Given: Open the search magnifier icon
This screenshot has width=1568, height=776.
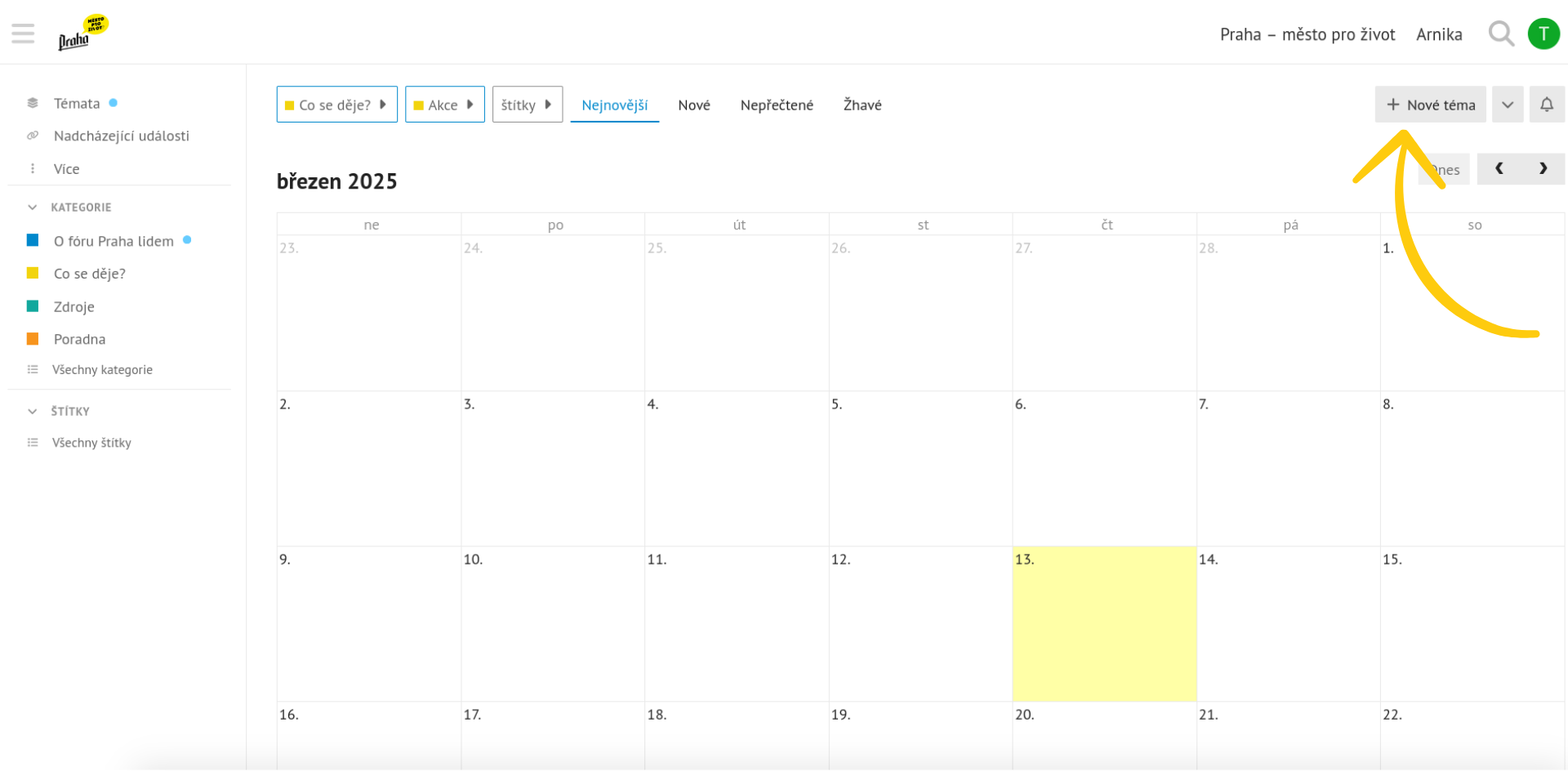Looking at the screenshot, I should [1500, 34].
